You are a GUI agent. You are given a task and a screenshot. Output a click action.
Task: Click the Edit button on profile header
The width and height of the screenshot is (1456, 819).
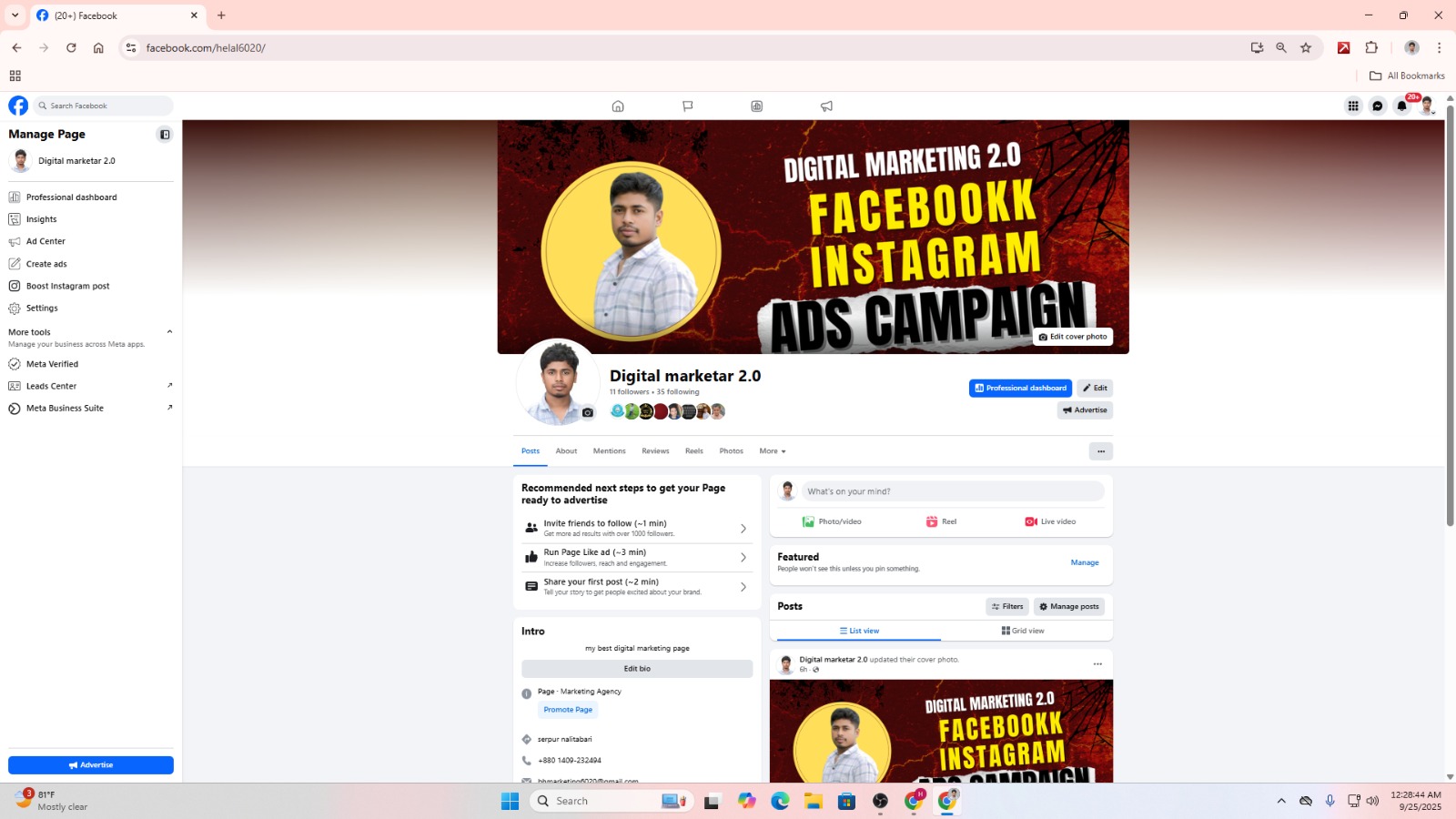click(1095, 388)
